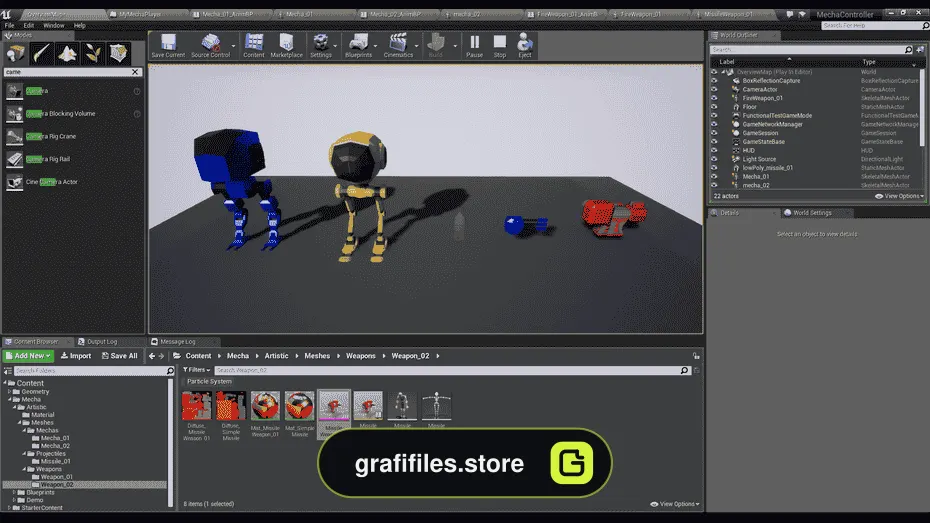Select Place mode icon in Modes panel
This screenshot has height=523, width=930.
click(15, 53)
